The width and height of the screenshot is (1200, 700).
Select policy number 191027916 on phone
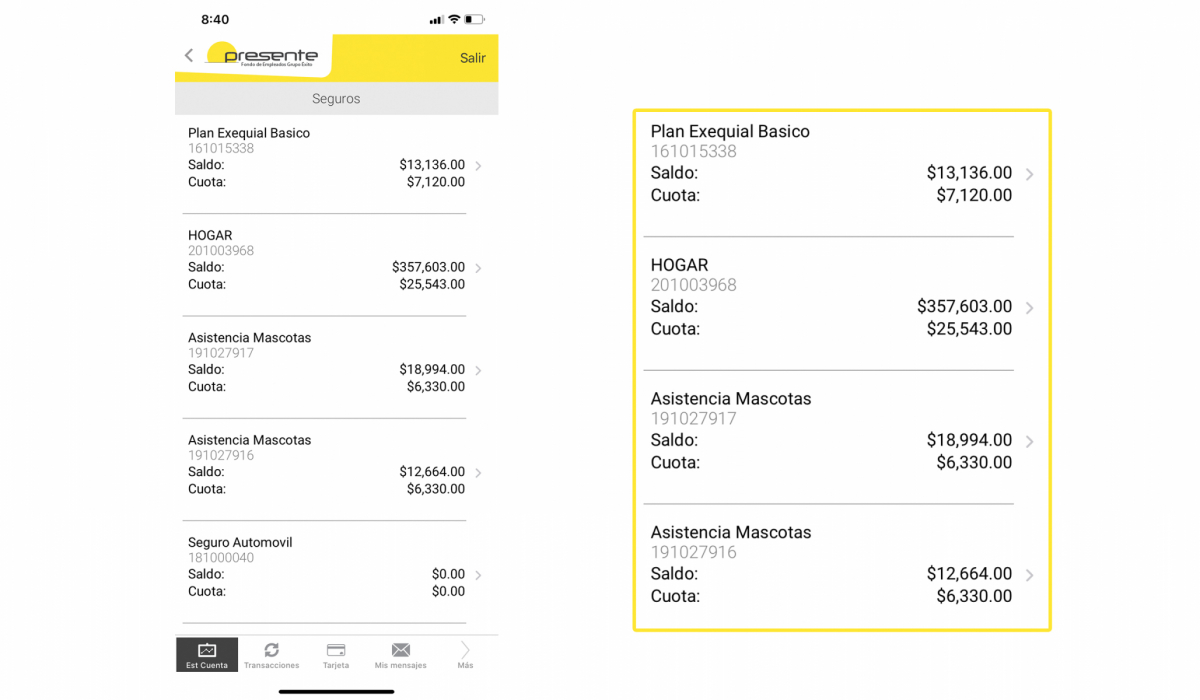point(221,455)
